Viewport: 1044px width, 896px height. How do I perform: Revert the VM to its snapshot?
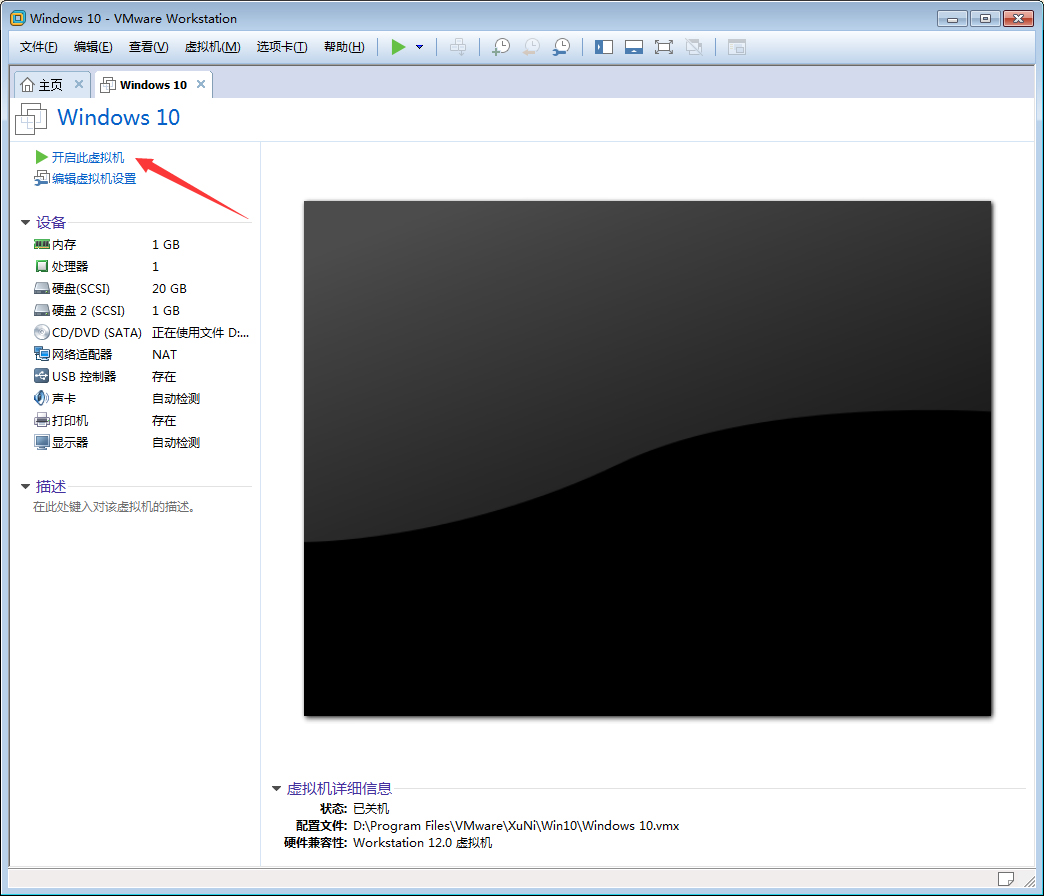[x=530, y=46]
